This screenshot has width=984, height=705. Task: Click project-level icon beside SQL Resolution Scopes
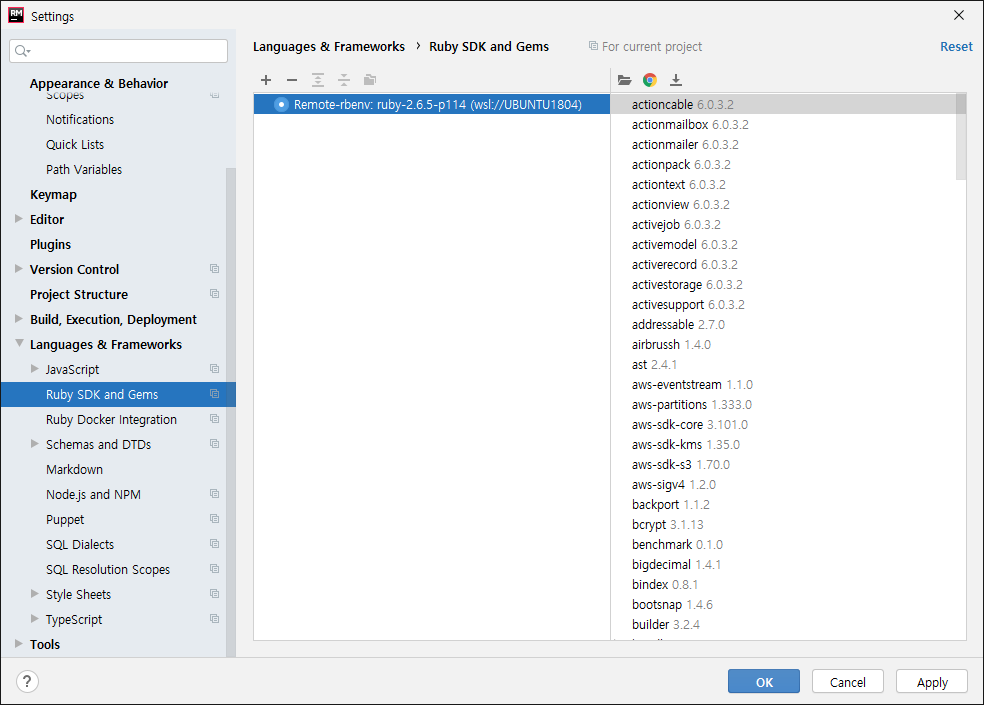click(215, 569)
